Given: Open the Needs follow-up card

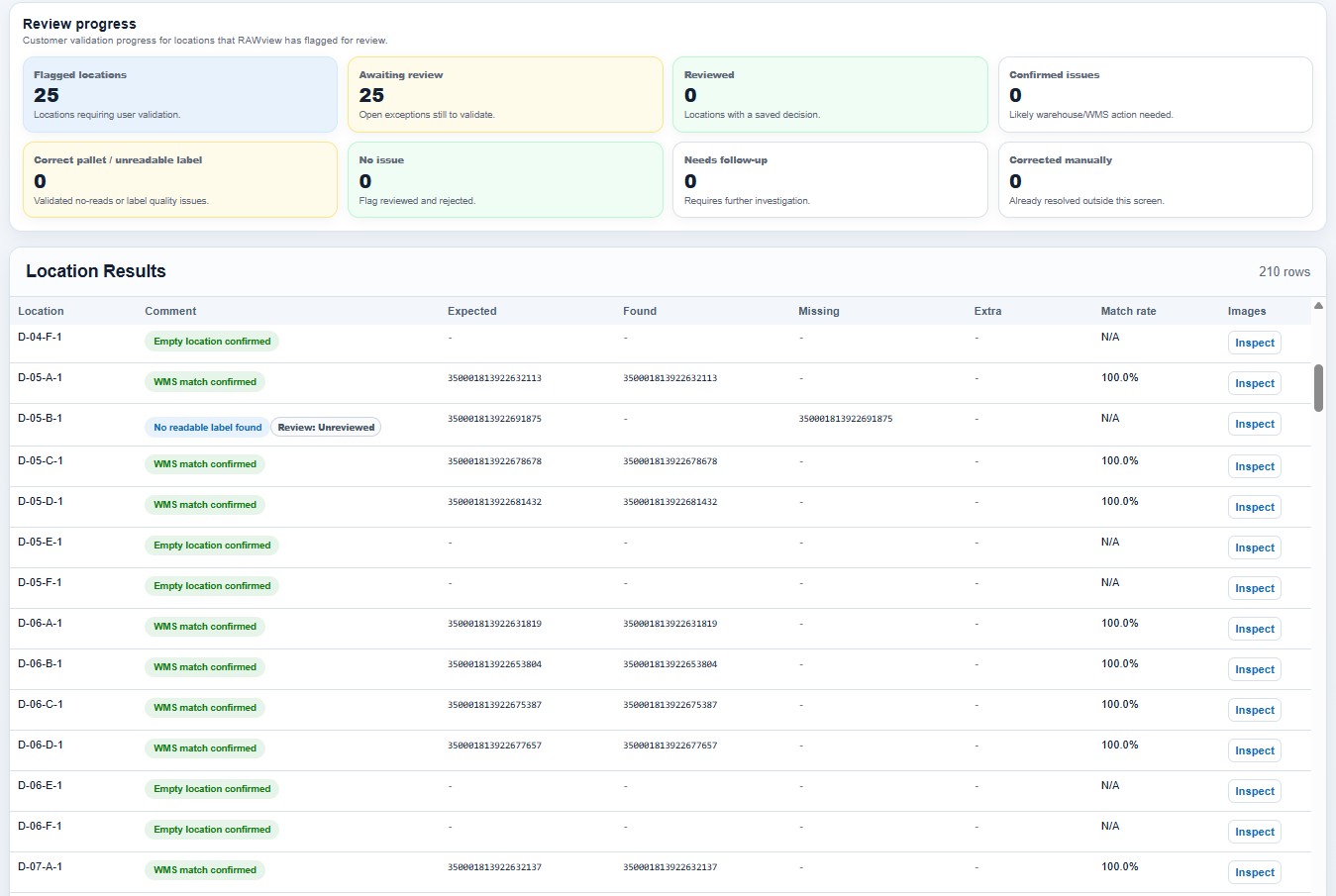Looking at the screenshot, I should coord(830,180).
